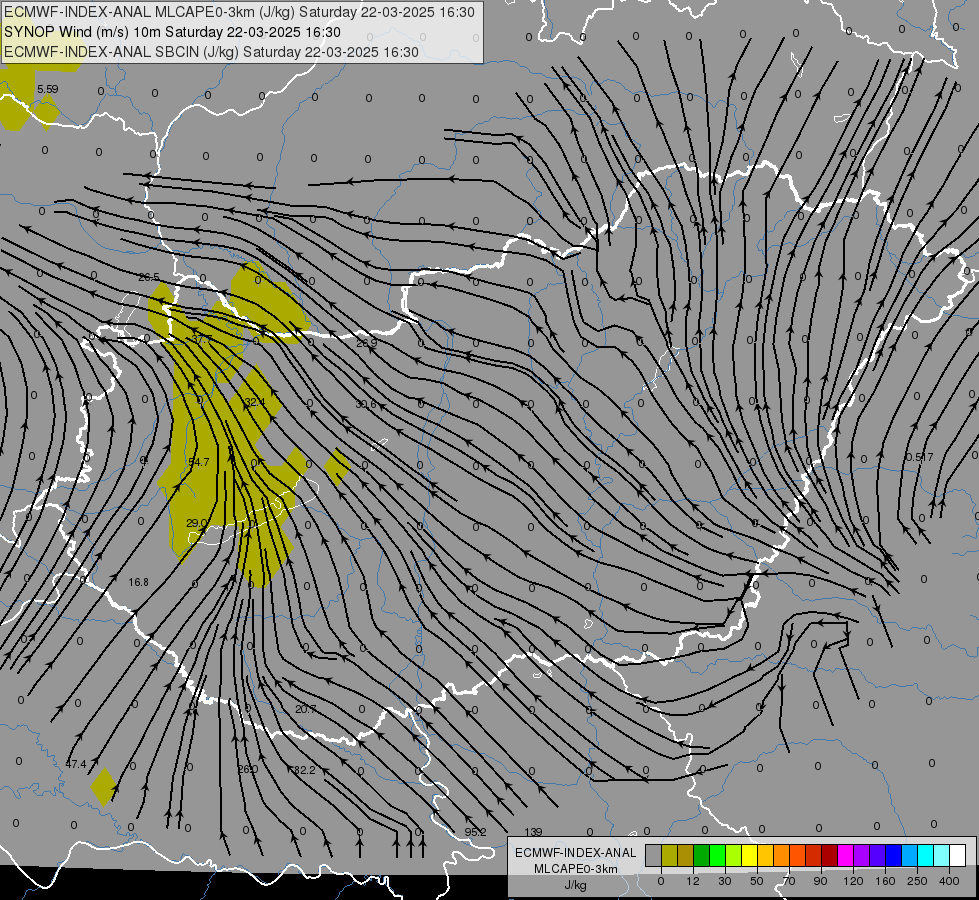The image size is (979, 900).
Task: Click the SYNOP Wind 10m header line
Action: click(172, 32)
